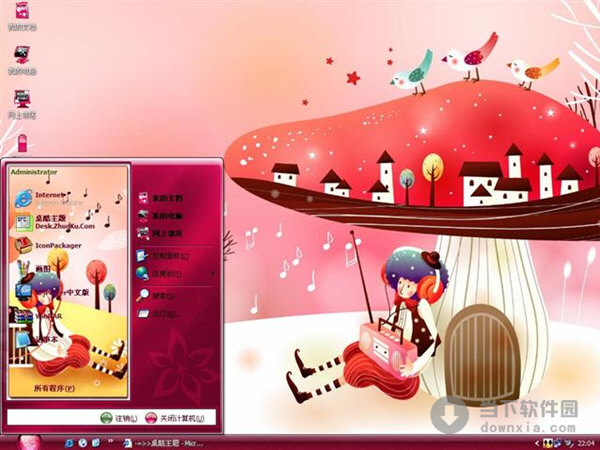The image size is (600, 450).
Task: Click the first system tray icon
Action: (x=546, y=443)
